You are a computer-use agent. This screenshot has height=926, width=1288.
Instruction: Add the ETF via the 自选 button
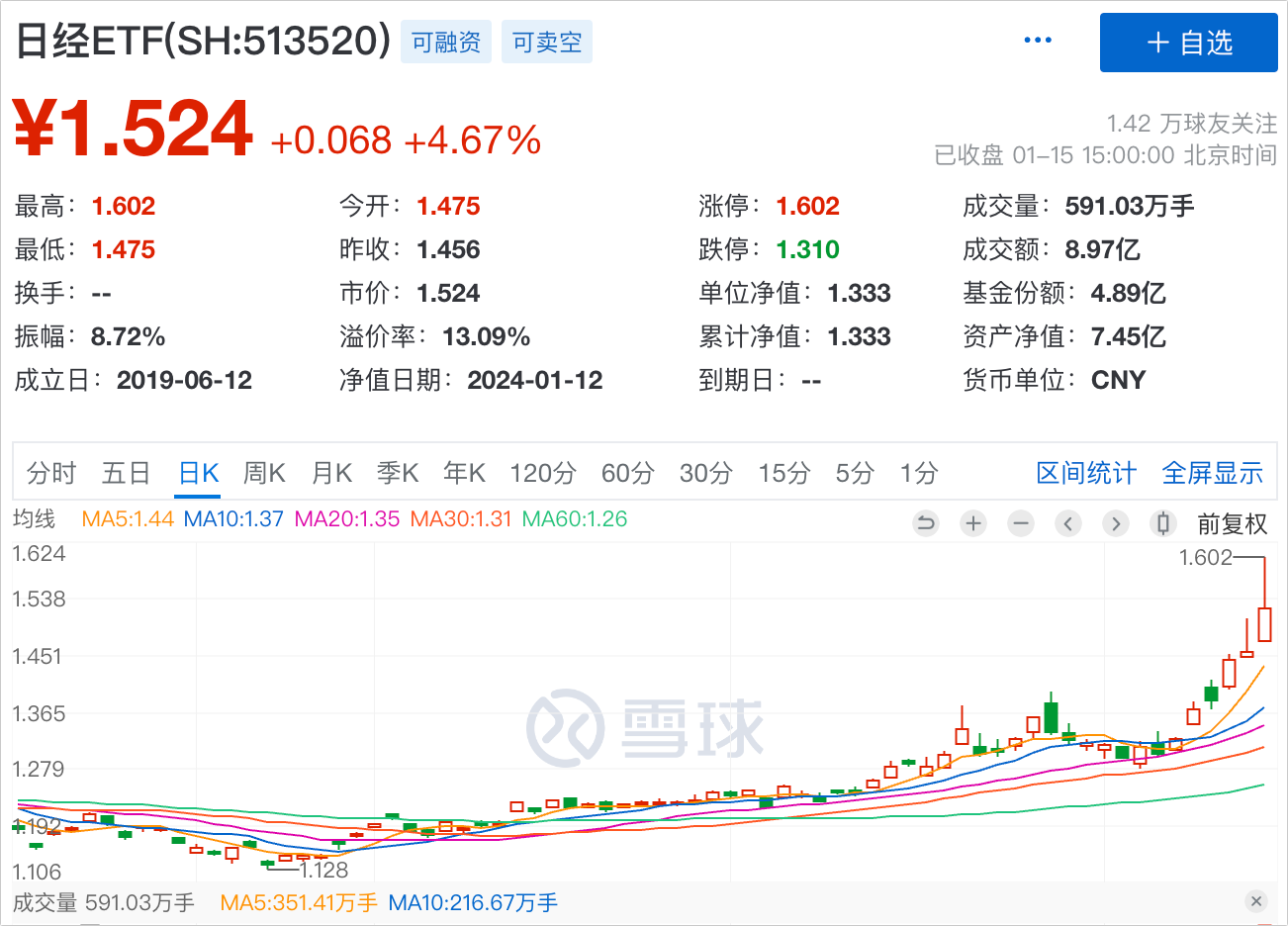coord(1188,43)
